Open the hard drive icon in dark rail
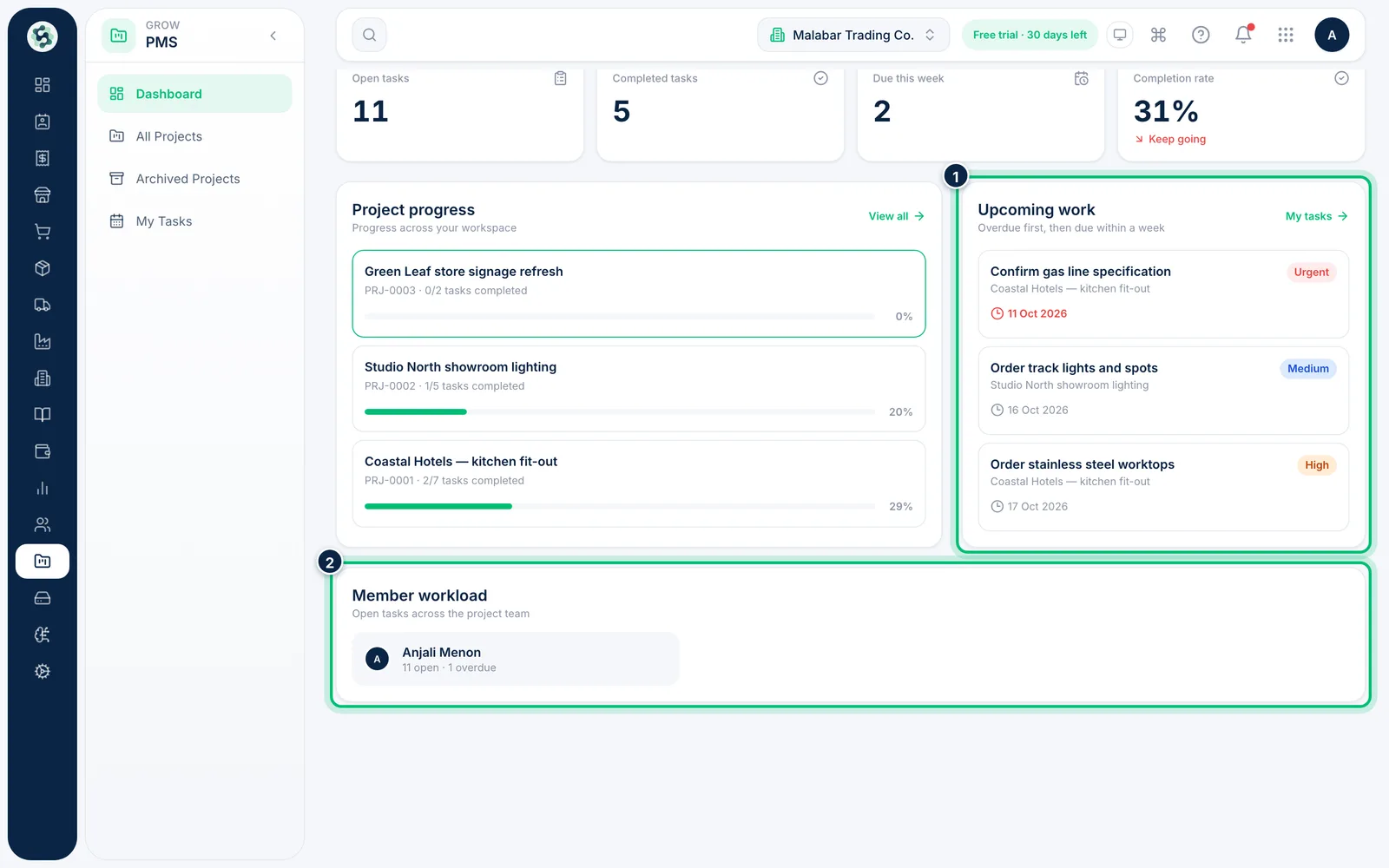1389x868 pixels. click(x=42, y=598)
